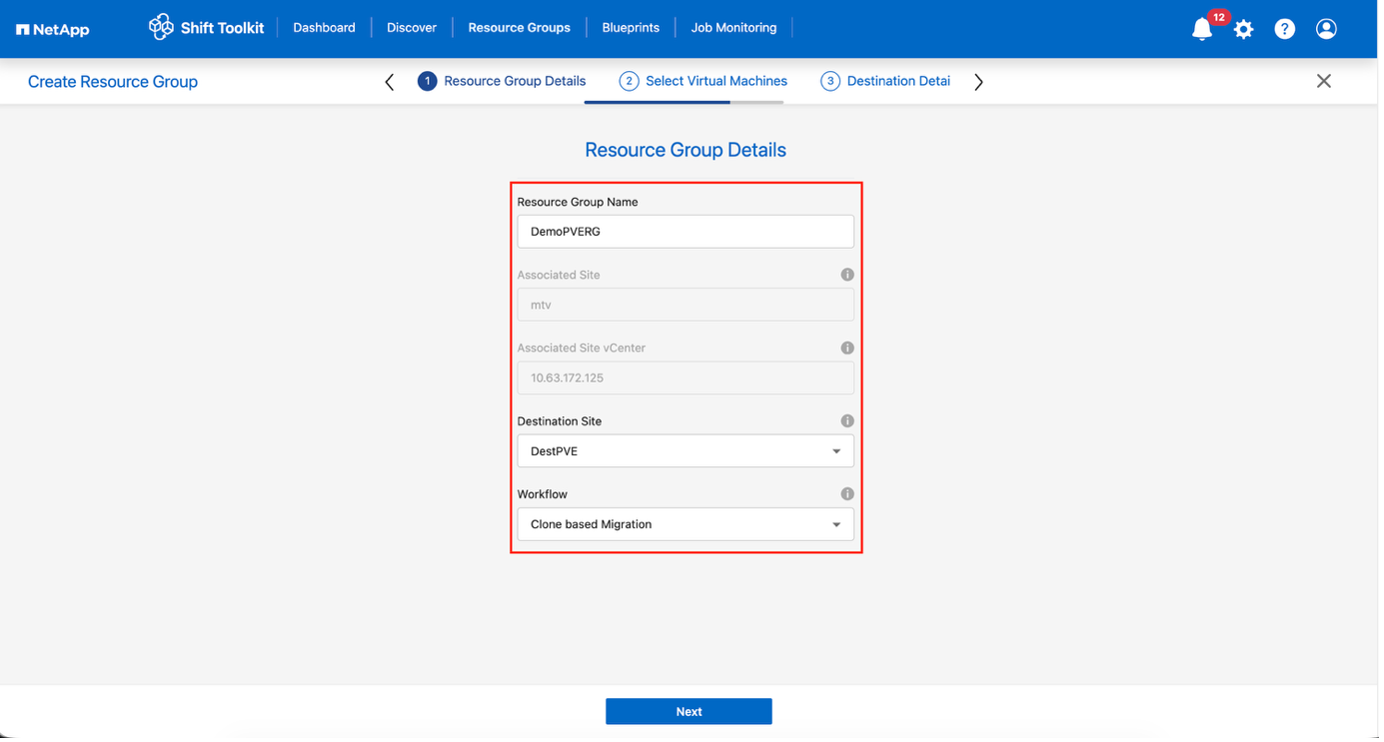Select step 2 Select Virtual Machines

(x=703, y=80)
